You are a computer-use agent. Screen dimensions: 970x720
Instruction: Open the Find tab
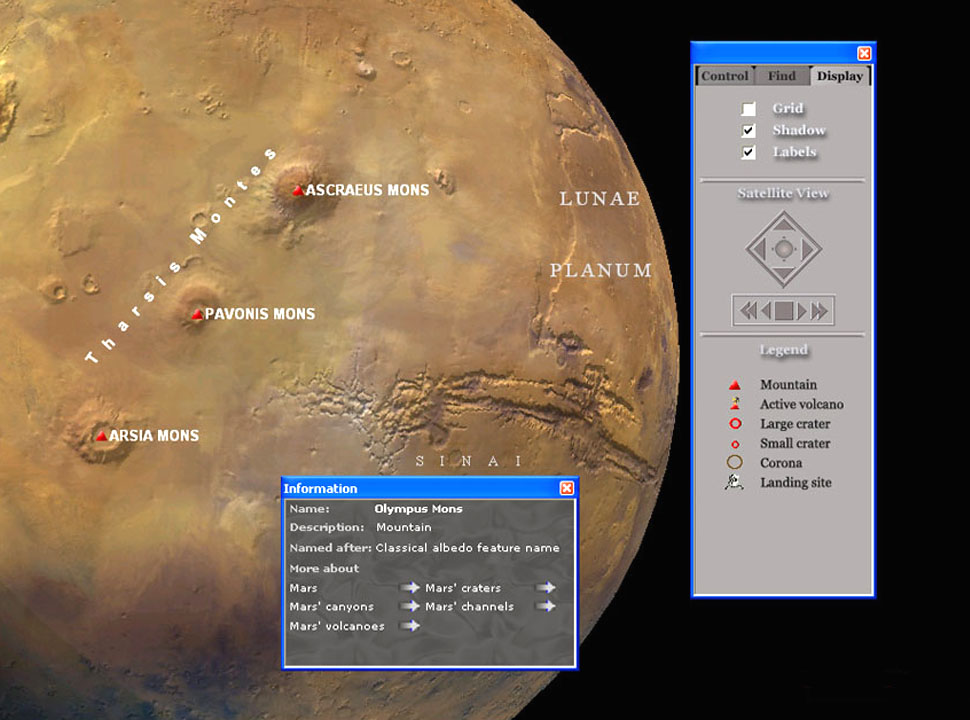[x=782, y=75]
